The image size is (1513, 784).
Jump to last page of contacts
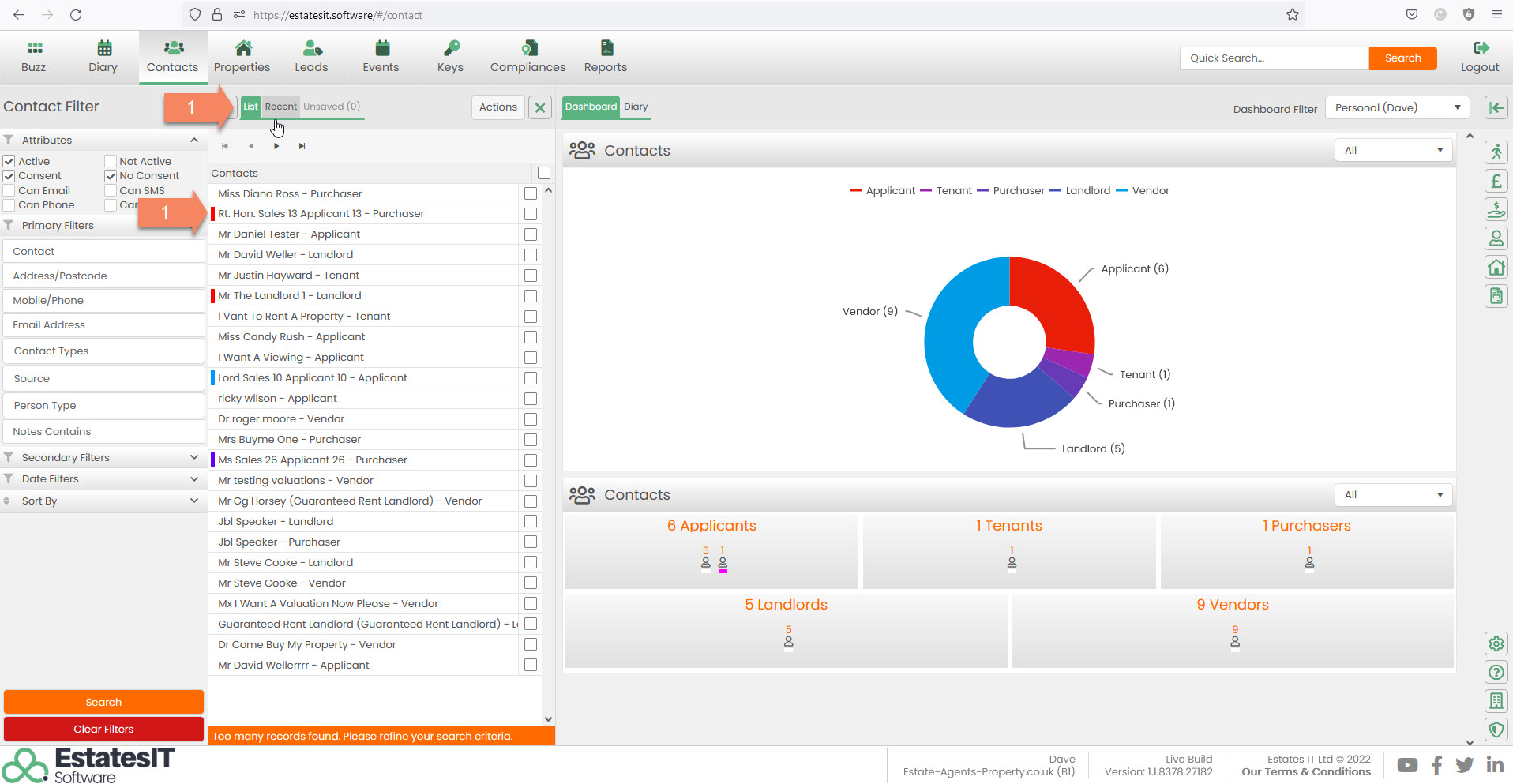302,146
